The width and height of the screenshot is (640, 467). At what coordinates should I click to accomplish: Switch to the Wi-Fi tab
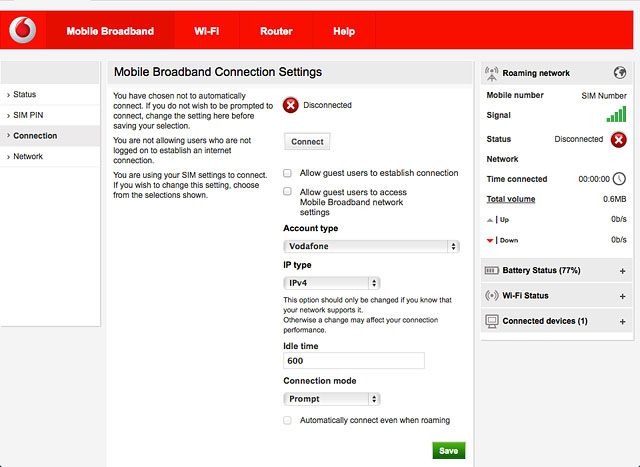pyautogui.click(x=207, y=31)
